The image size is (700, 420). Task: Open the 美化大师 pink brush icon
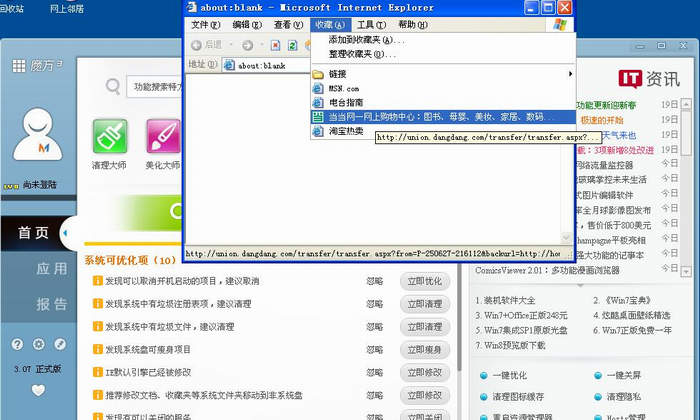(163, 136)
